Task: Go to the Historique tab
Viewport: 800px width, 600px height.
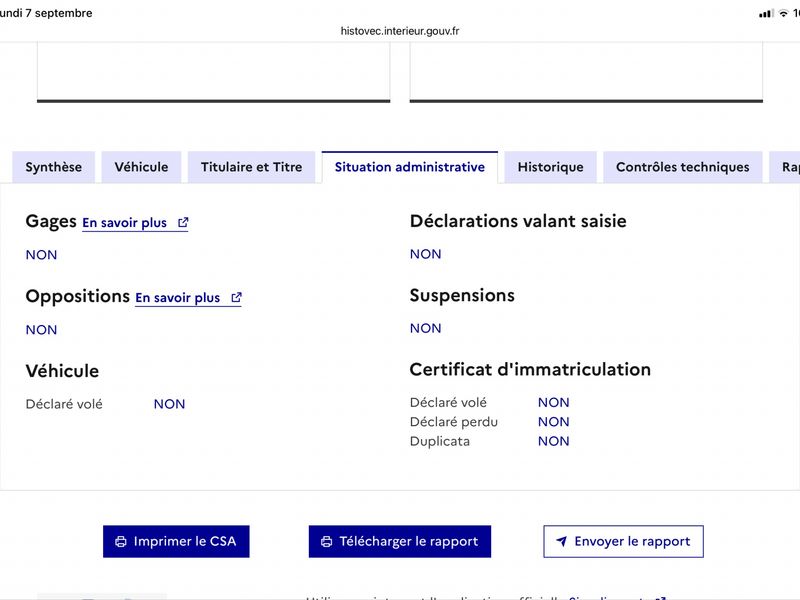Action: pyautogui.click(x=551, y=167)
